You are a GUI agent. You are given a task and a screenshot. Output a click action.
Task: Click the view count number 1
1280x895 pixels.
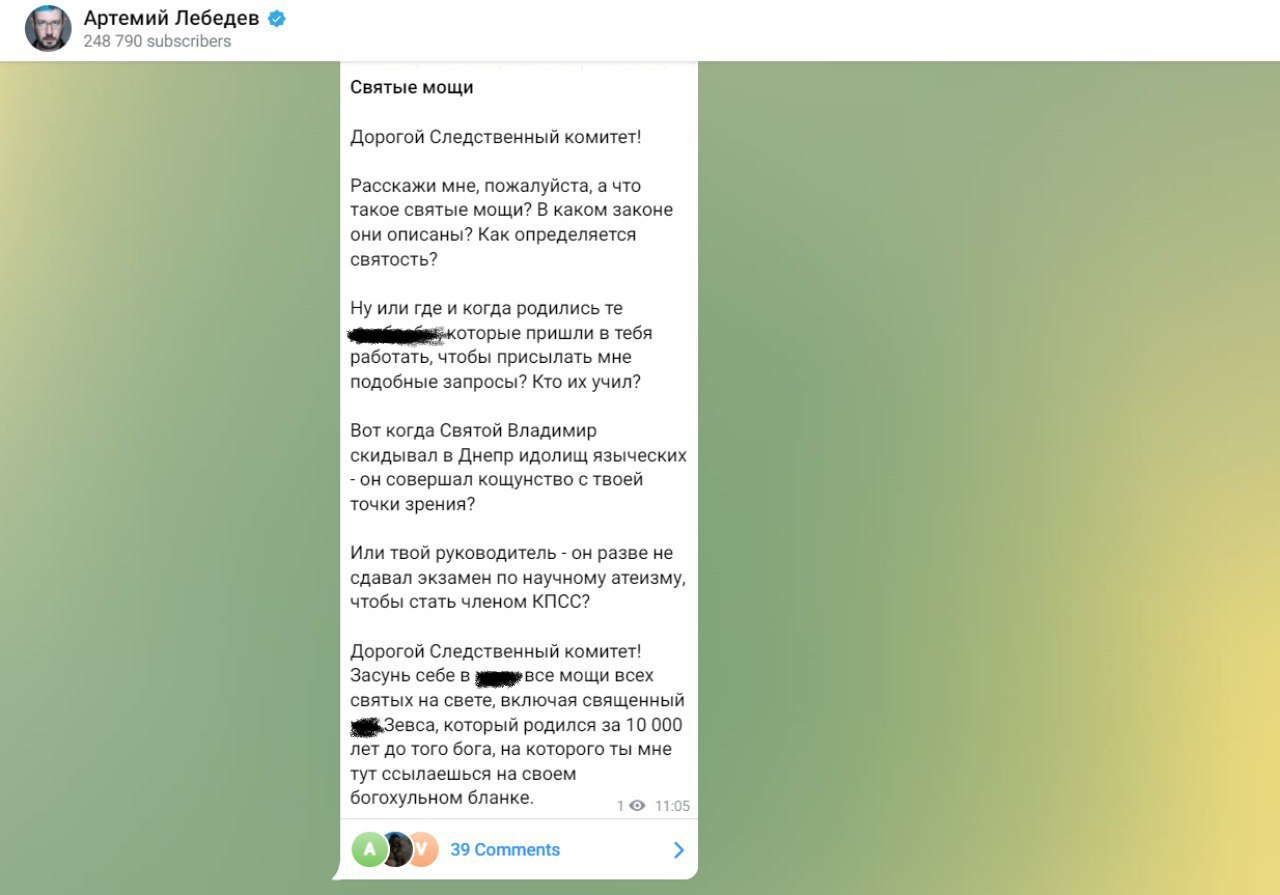coord(620,806)
